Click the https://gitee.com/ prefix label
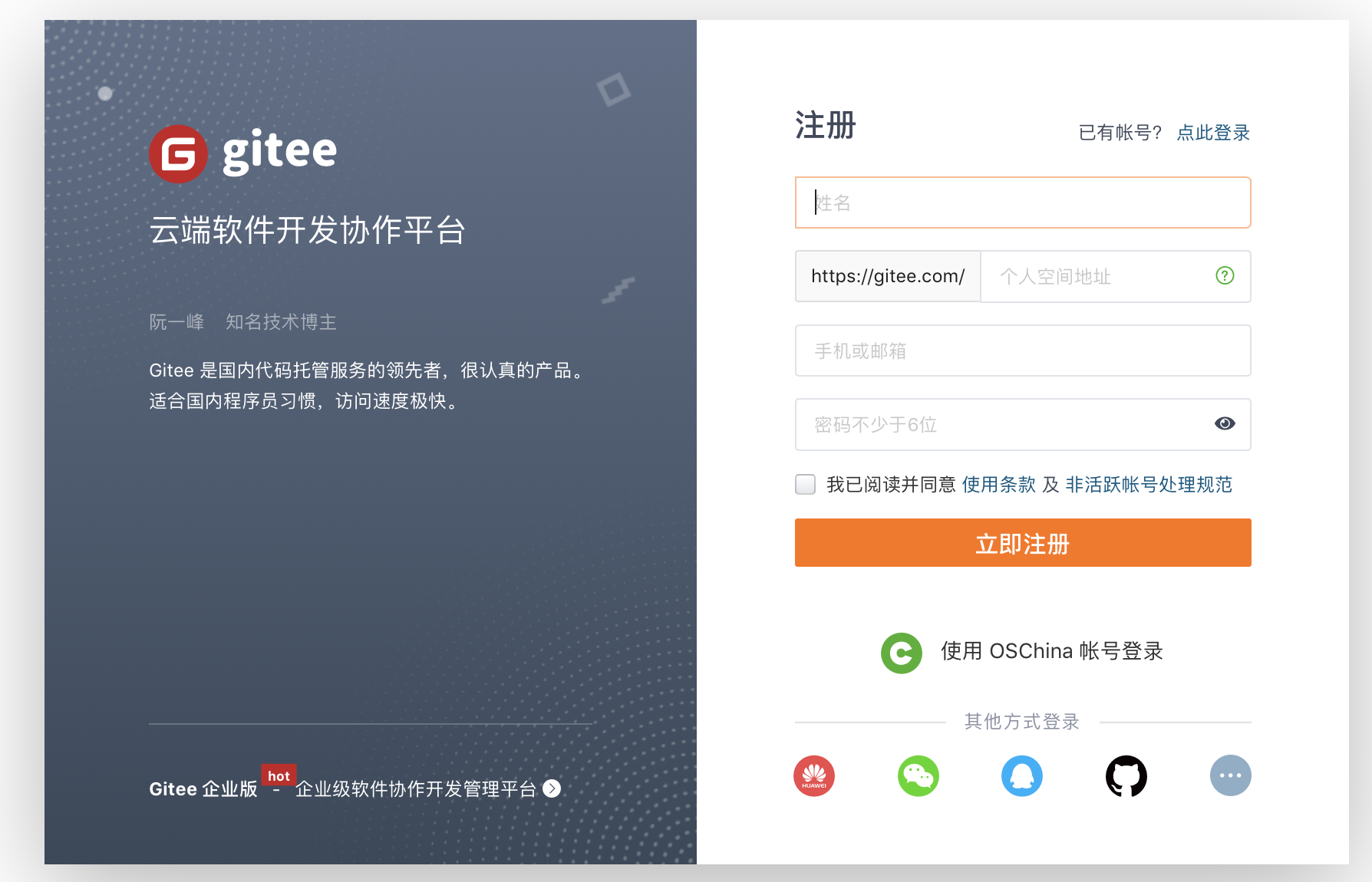 pos(888,276)
